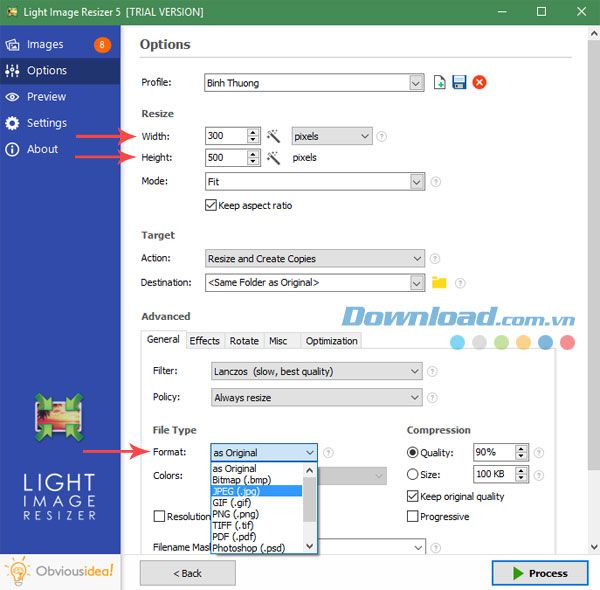Viewport: 600px width, 590px height.
Task: Click help icon next to Filter
Action: 432,371
